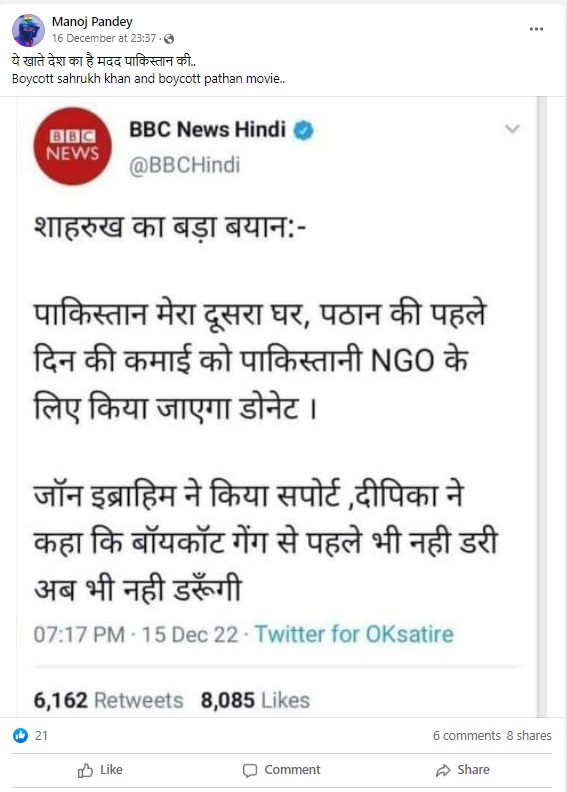View the 6,162 Retweets count
Screen dimensions: 567x792
pyautogui.click(x=109, y=700)
